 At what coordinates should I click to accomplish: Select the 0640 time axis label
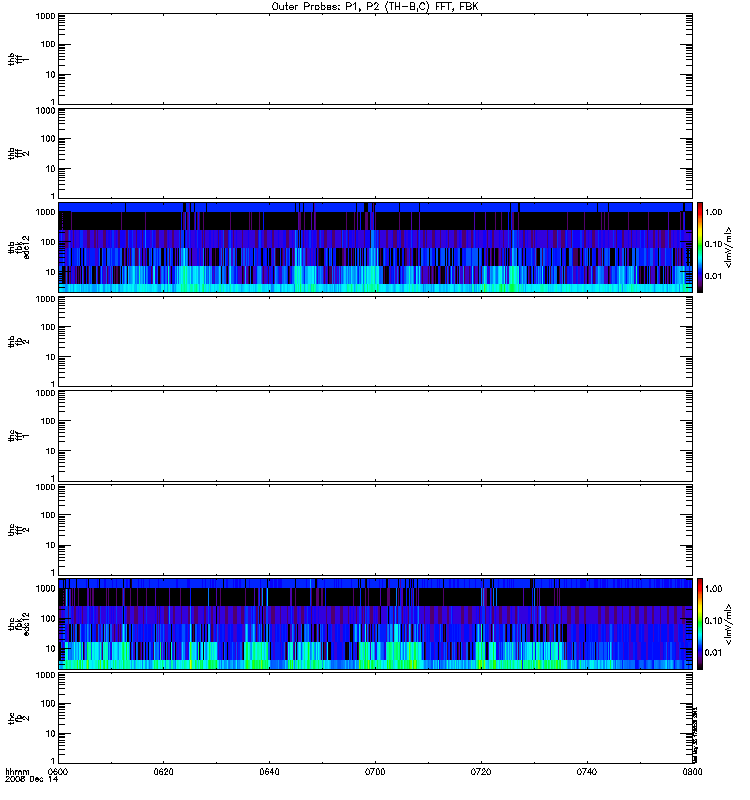pos(269,771)
